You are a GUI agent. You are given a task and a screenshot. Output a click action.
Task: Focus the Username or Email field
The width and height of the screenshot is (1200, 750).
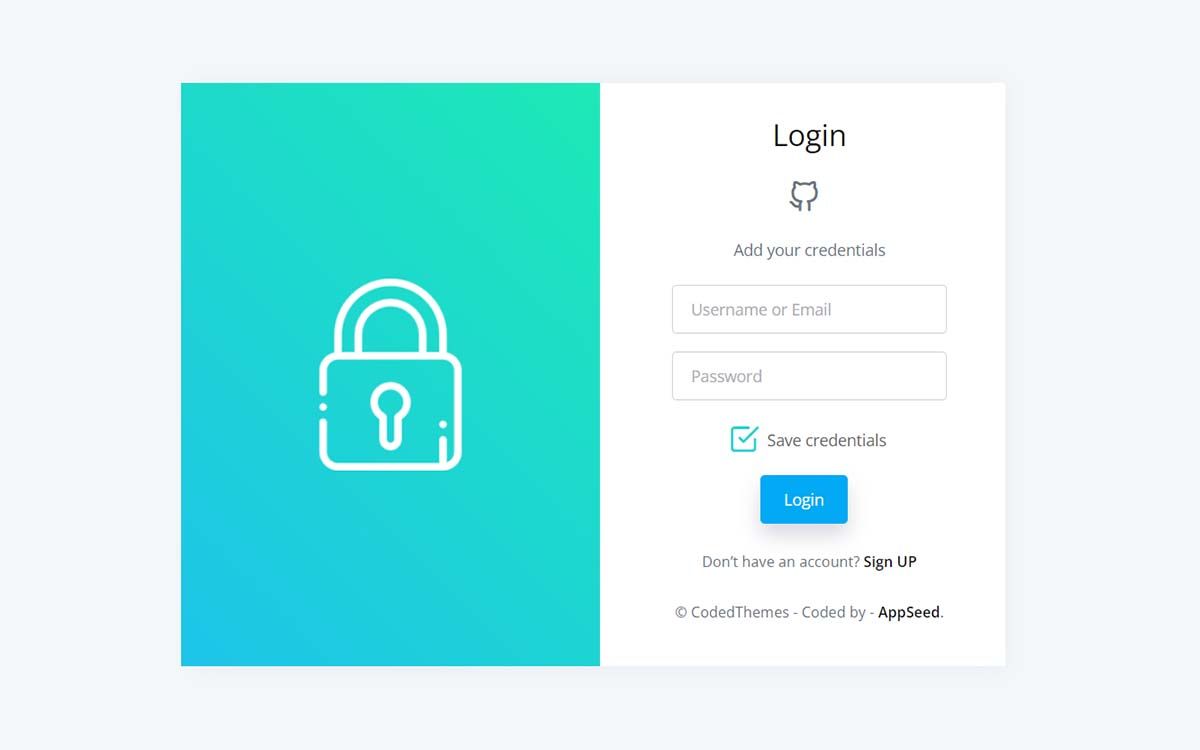coord(809,309)
